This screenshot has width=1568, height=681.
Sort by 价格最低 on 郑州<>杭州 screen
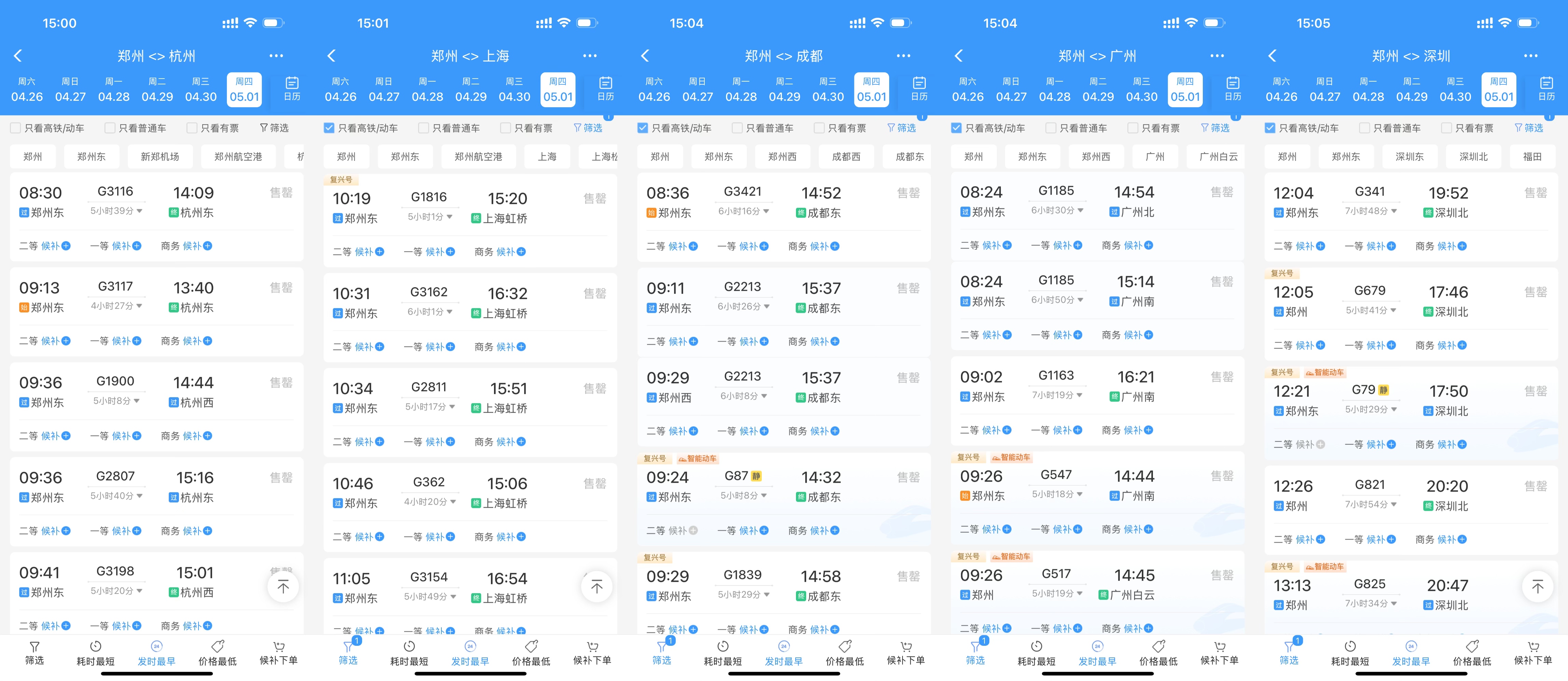click(217, 653)
